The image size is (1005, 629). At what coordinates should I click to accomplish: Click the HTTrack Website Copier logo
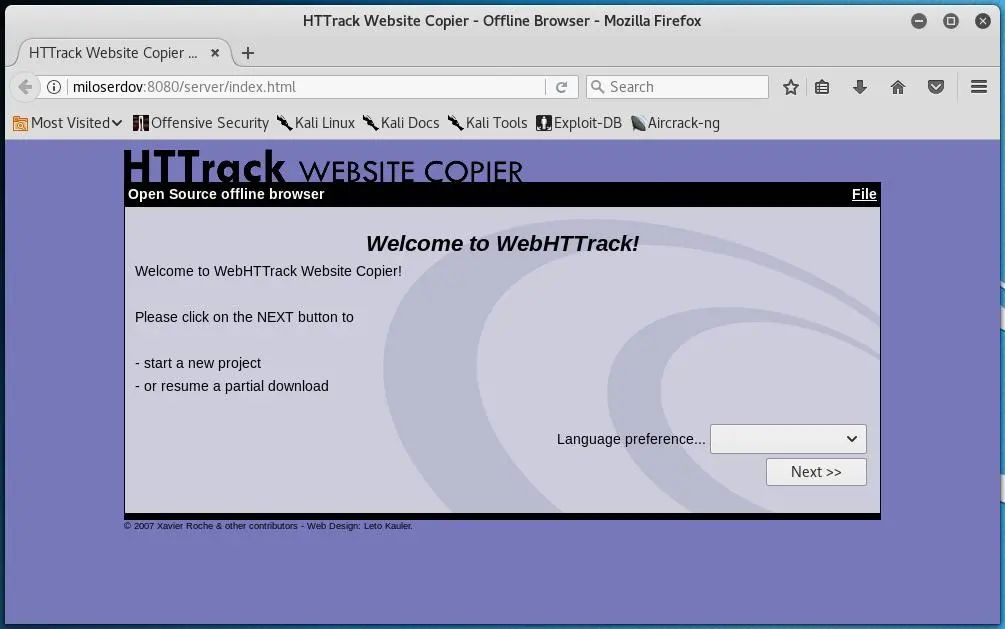(323, 167)
